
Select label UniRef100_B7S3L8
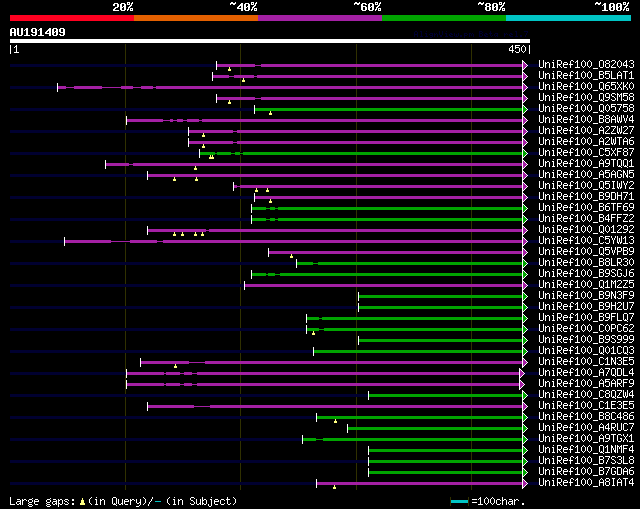(x=586, y=461)
